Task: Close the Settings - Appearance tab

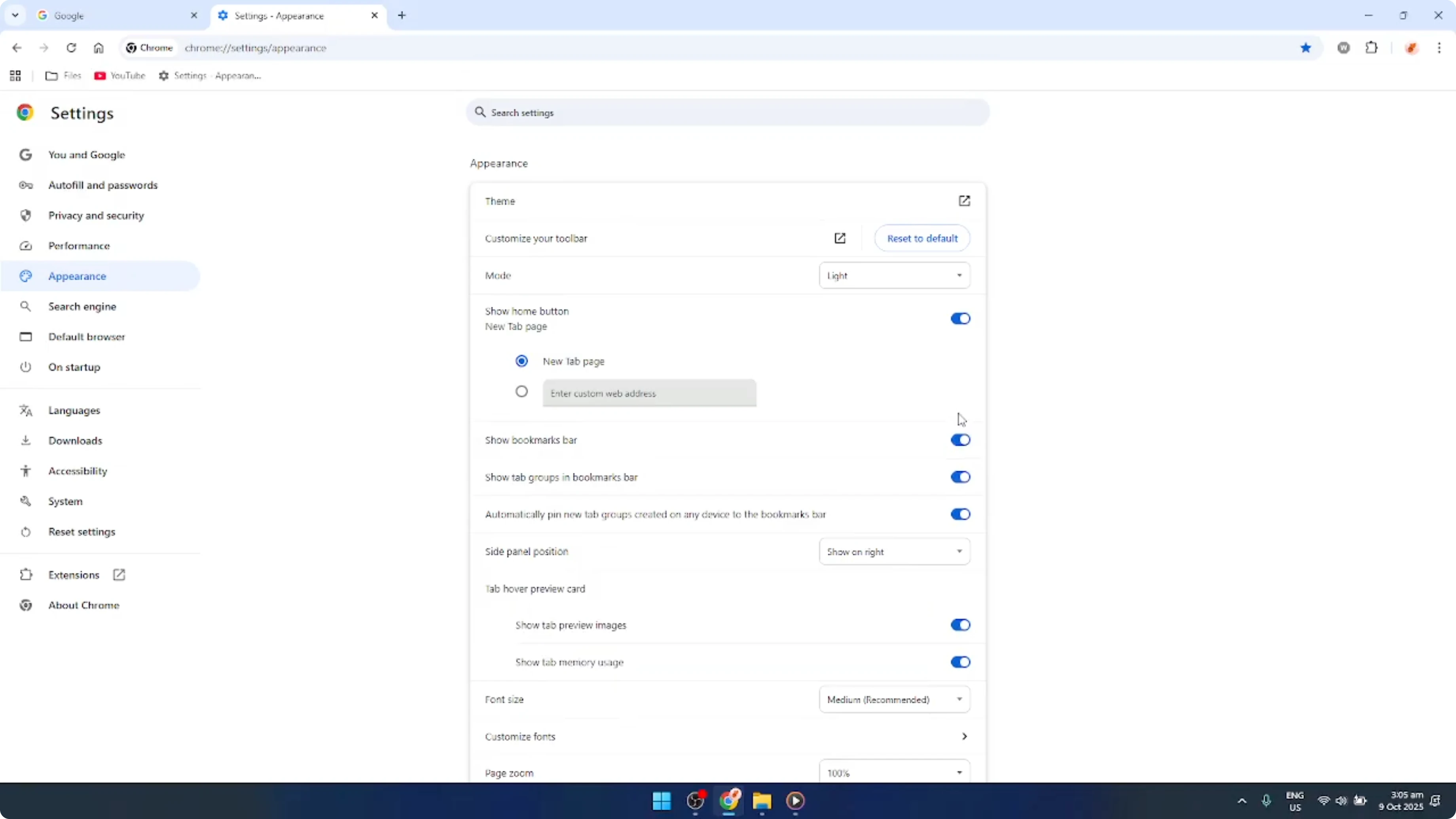Action: tap(374, 16)
